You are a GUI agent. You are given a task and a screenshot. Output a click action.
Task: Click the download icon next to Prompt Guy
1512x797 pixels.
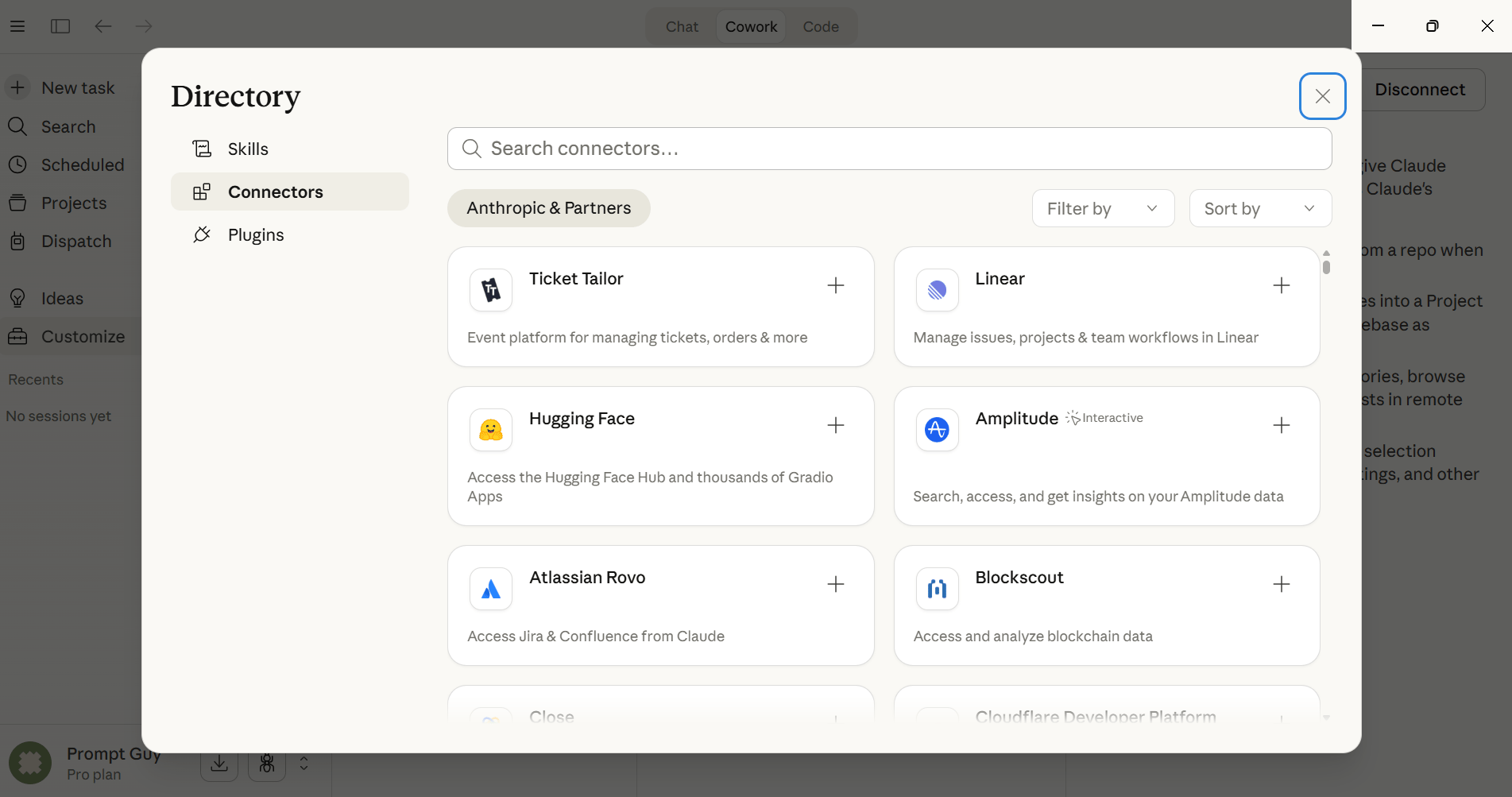click(219, 764)
